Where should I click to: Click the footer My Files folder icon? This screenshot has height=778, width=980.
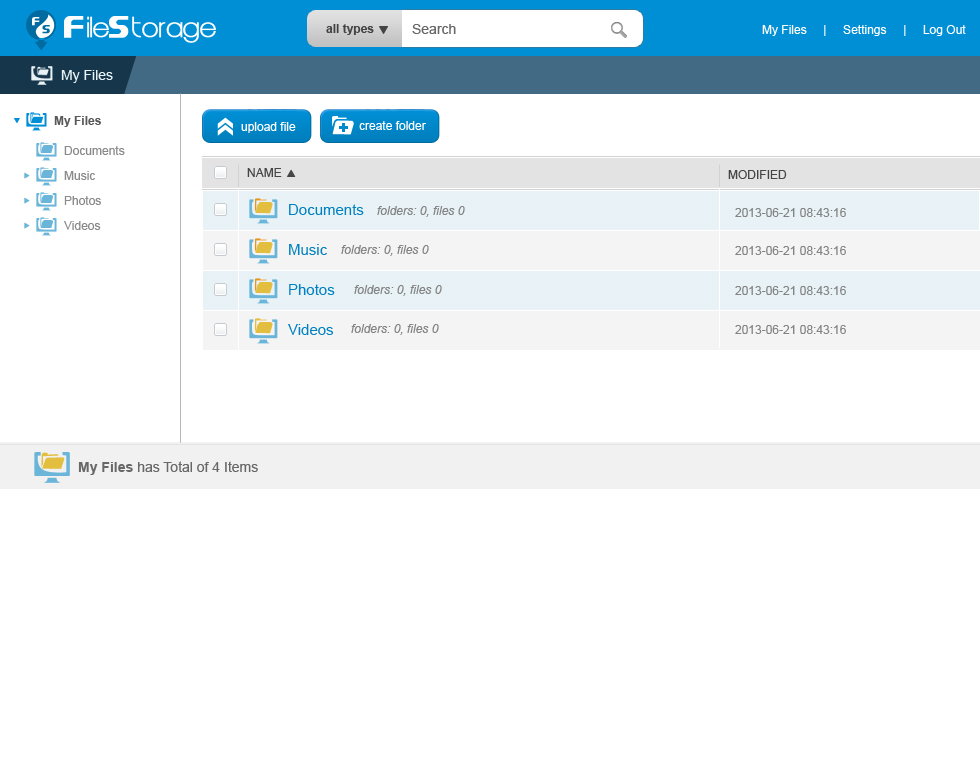[x=52, y=467]
